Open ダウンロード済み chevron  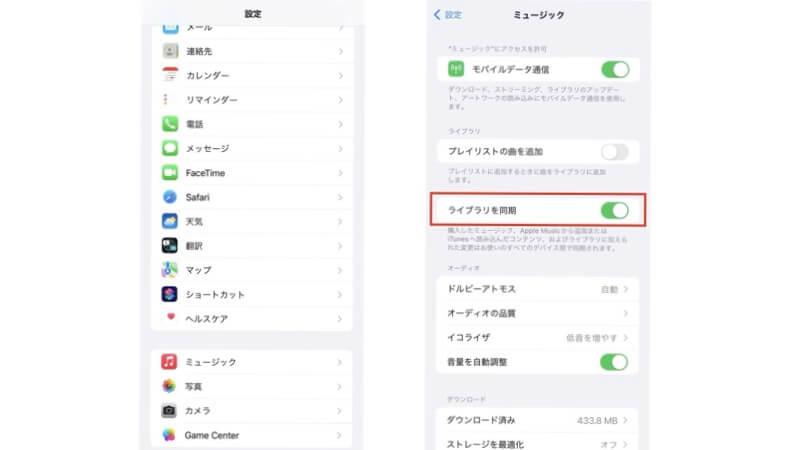coord(626,420)
